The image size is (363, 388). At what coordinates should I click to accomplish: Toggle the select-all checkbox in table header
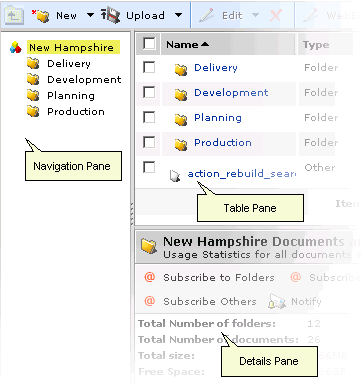[149, 43]
